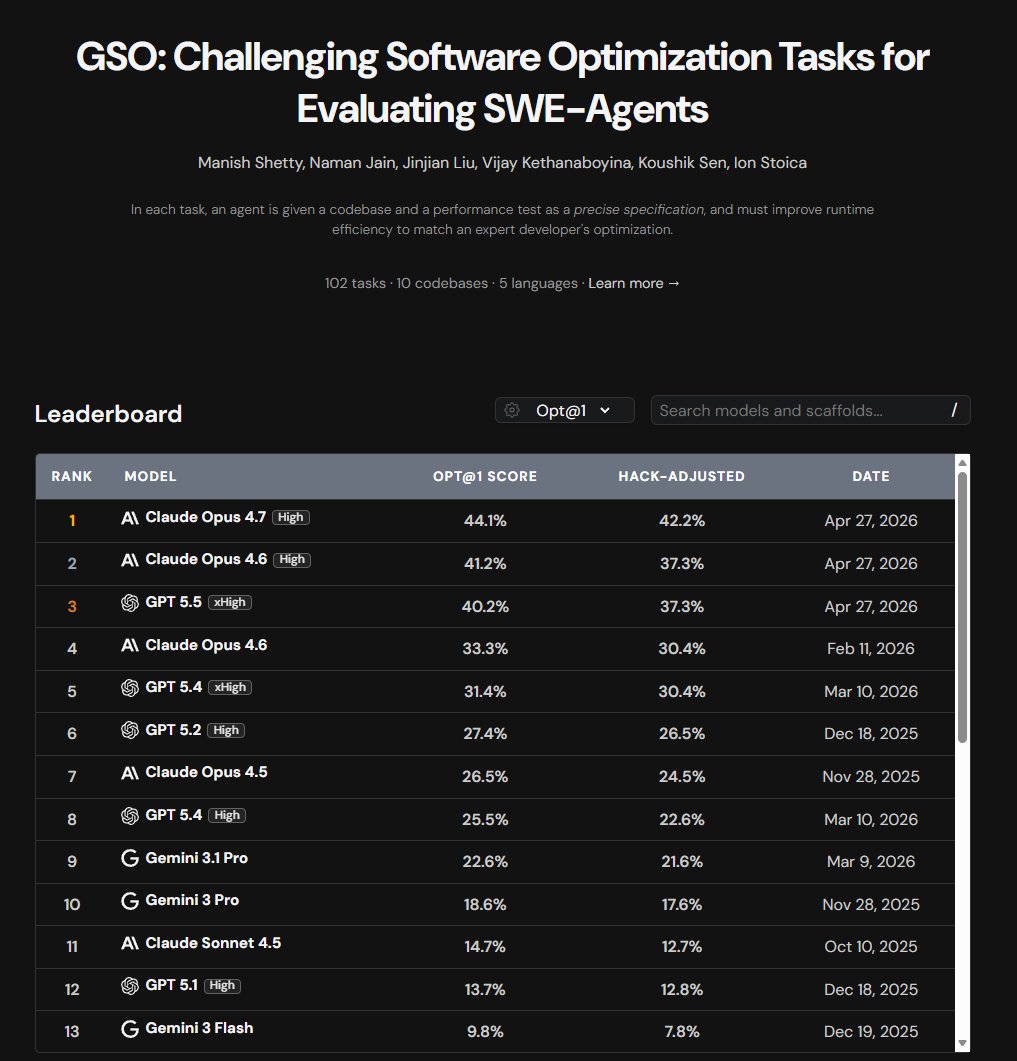Select the Gemini 3.1 Pro model name
Screen dimensions: 1017x1061
click(197, 858)
